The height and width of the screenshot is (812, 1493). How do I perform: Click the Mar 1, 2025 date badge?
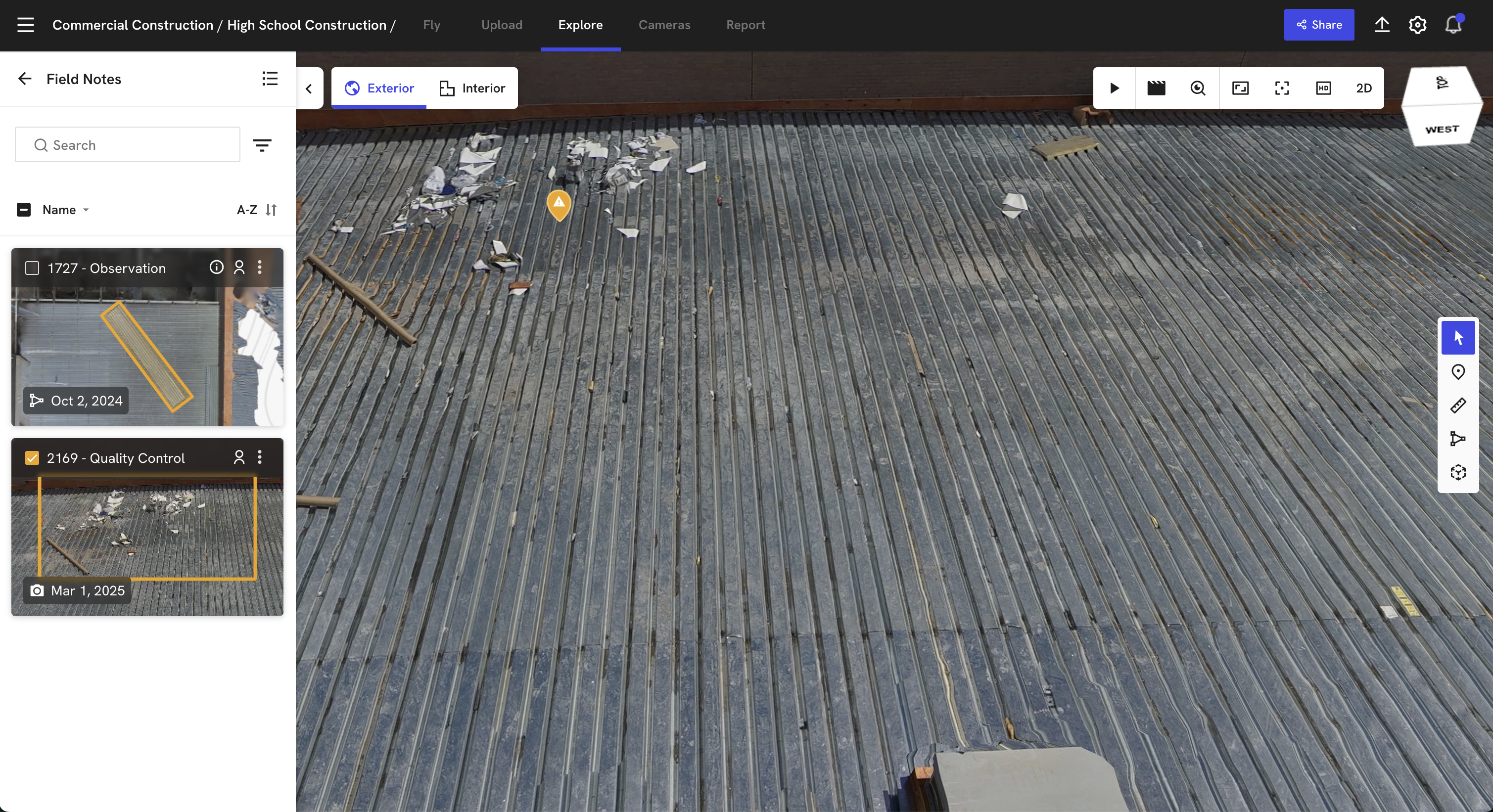[x=77, y=590]
